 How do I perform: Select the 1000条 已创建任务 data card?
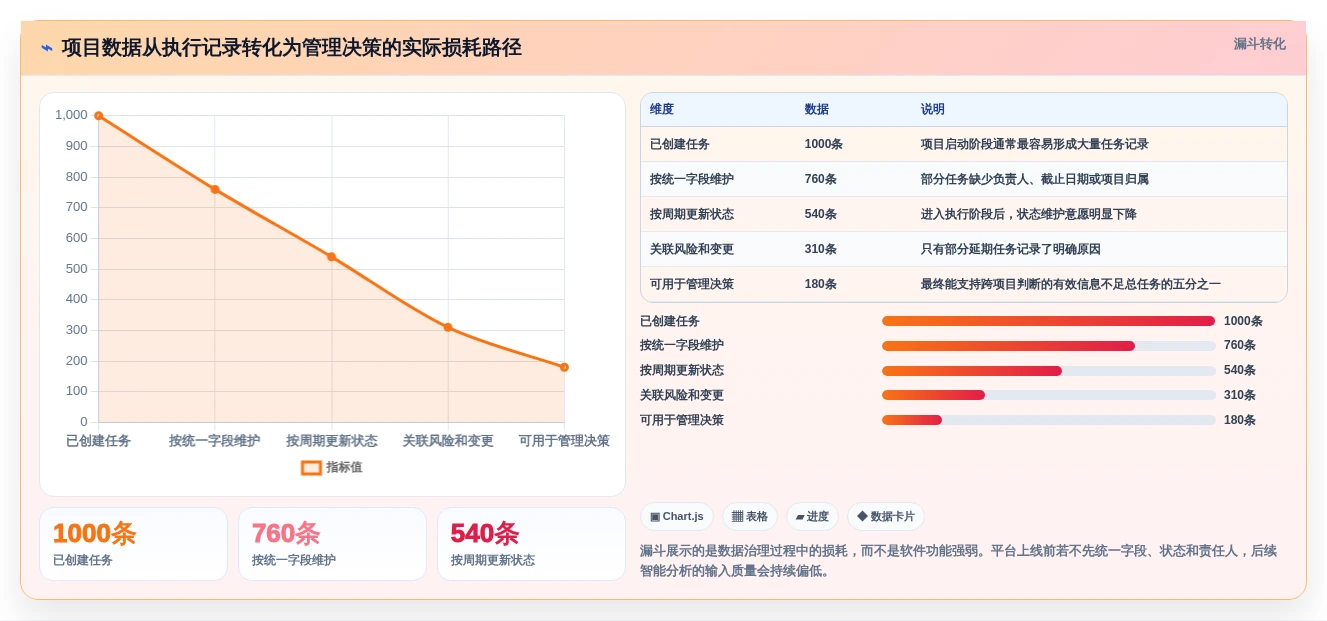(133, 544)
